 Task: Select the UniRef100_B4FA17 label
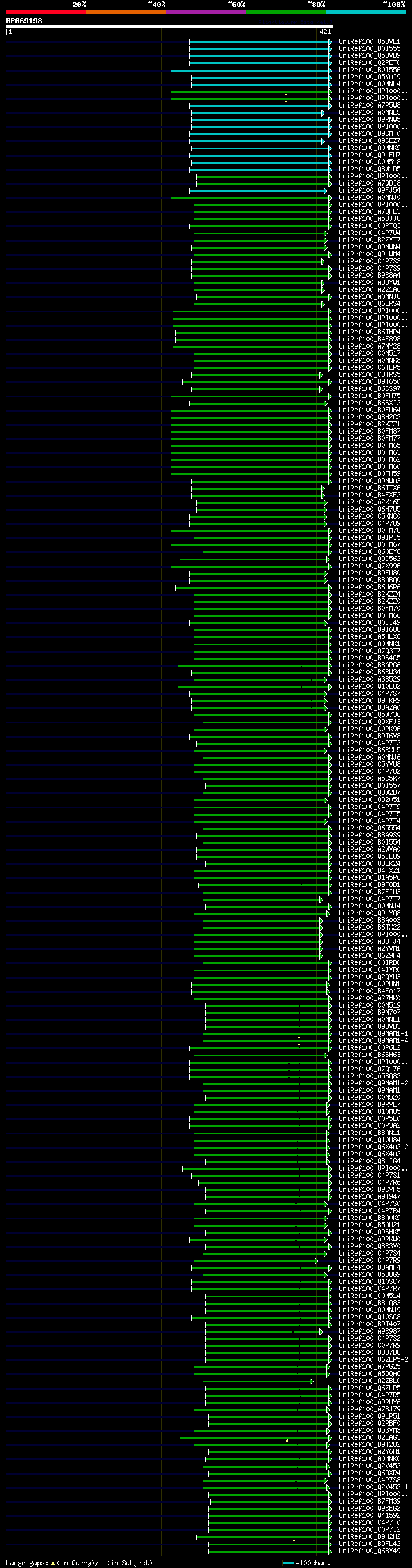pyautogui.click(x=370, y=991)
